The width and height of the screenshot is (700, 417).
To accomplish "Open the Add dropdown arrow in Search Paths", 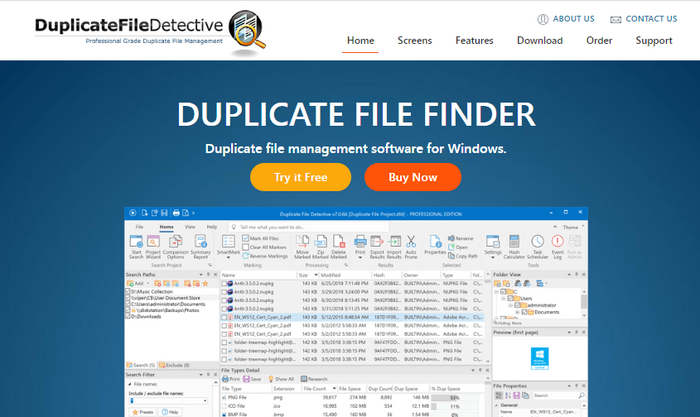I will [148, 283].
